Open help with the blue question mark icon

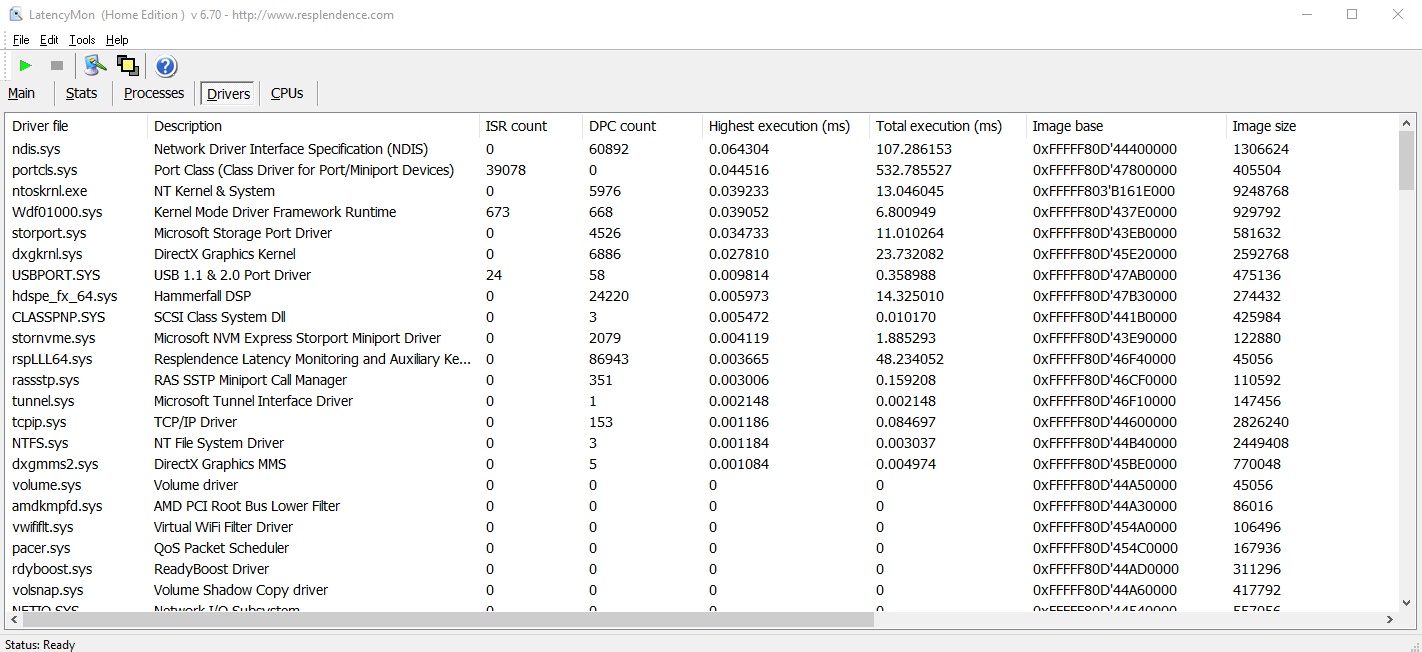(166, 66)
